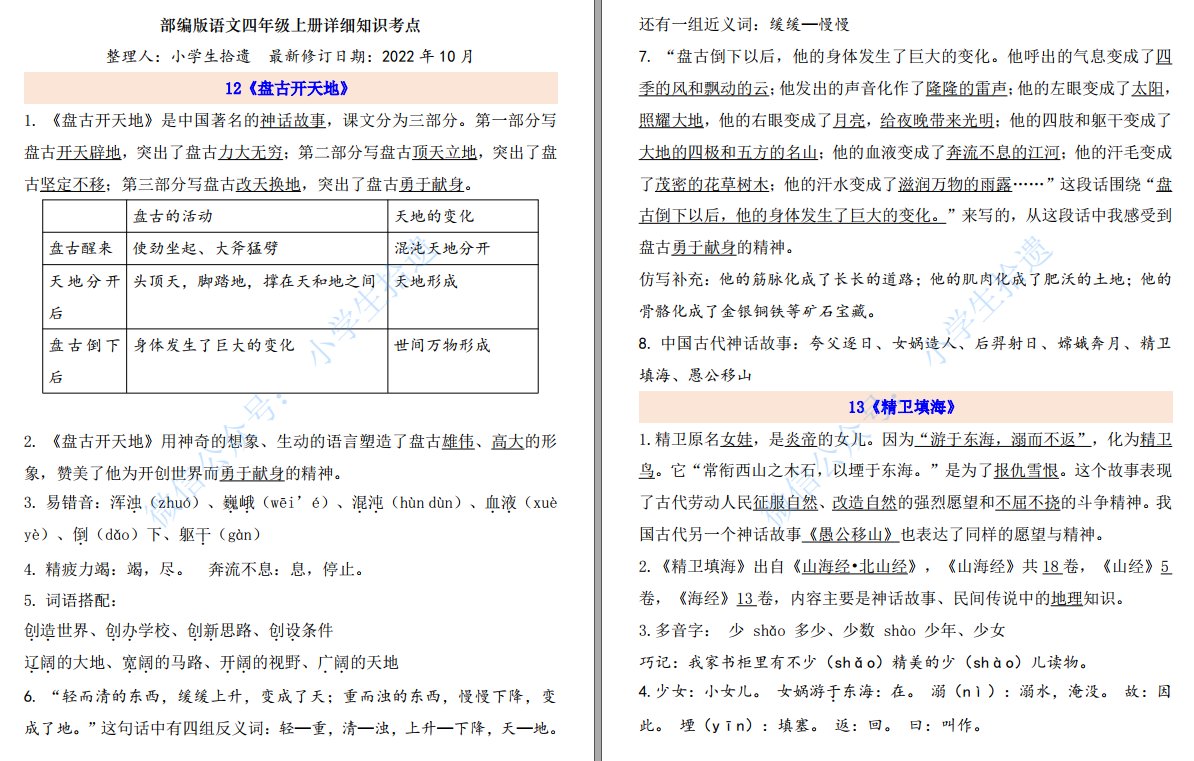Click the definition "奔流不息：息，停止。"
The height and width of the screenshot is (761, 1194).
coord(288,568)
